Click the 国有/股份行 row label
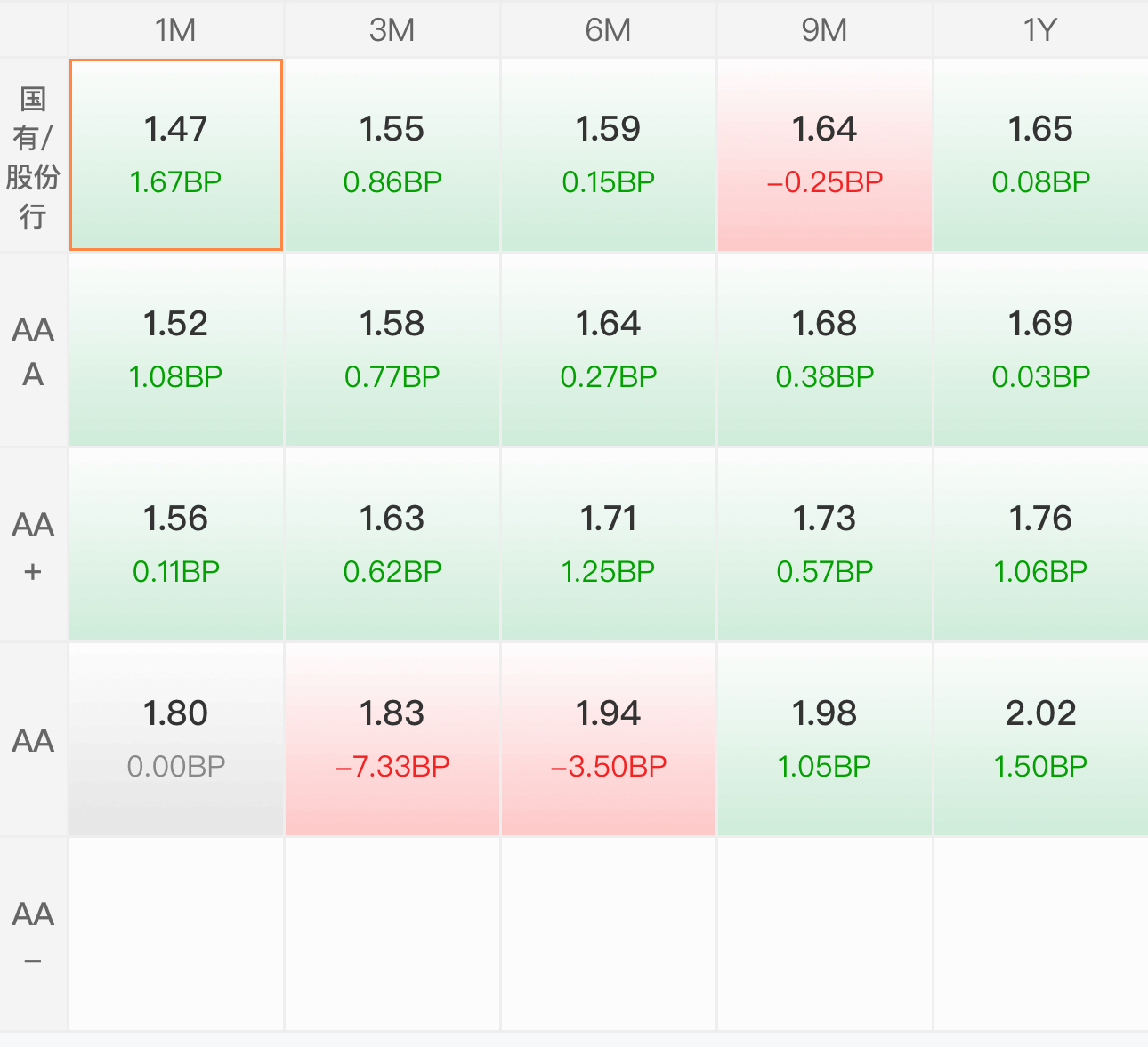Viewport: 1148px width, 1047px height. pyautogui.click(x=34, y=156)
